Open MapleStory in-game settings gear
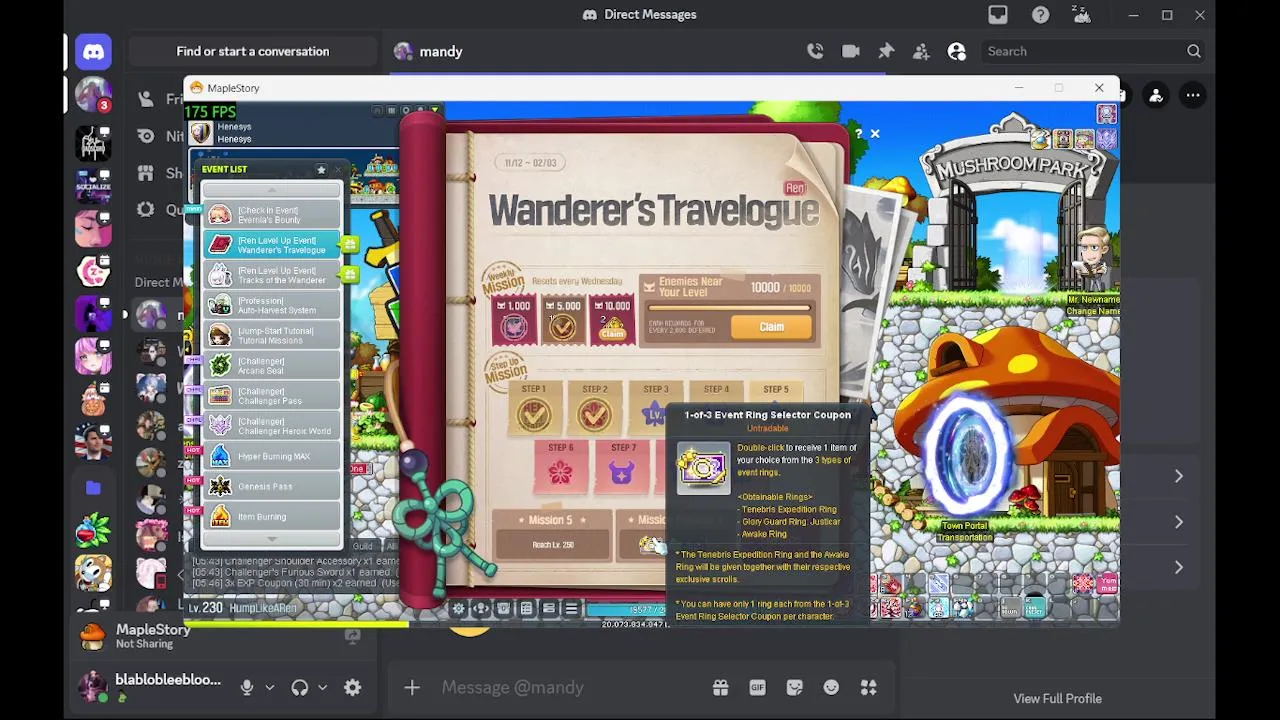Viewport: 1280px width, 720px height. coord(459,608)
